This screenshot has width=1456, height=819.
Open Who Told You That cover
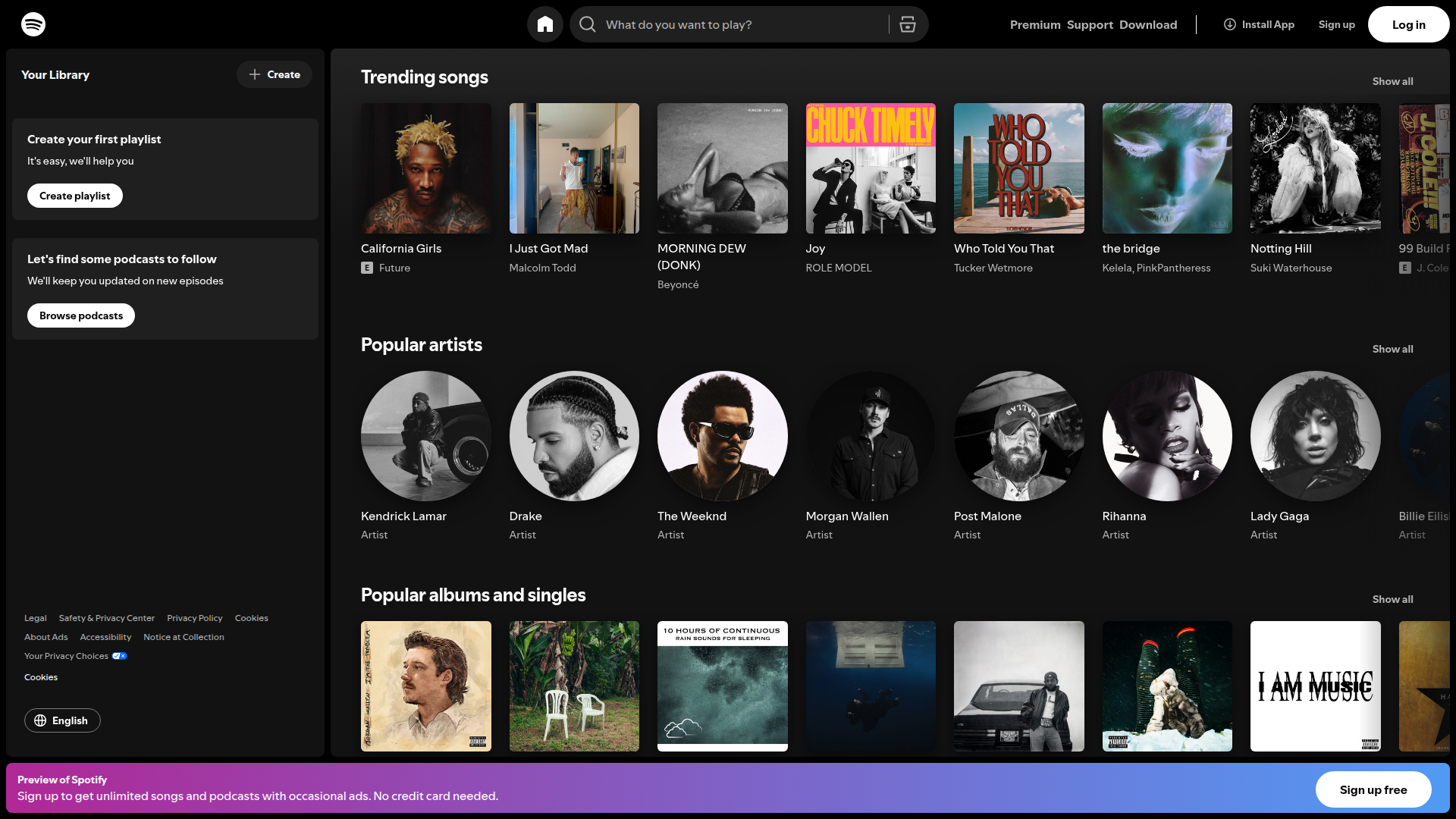(1019, 168)
